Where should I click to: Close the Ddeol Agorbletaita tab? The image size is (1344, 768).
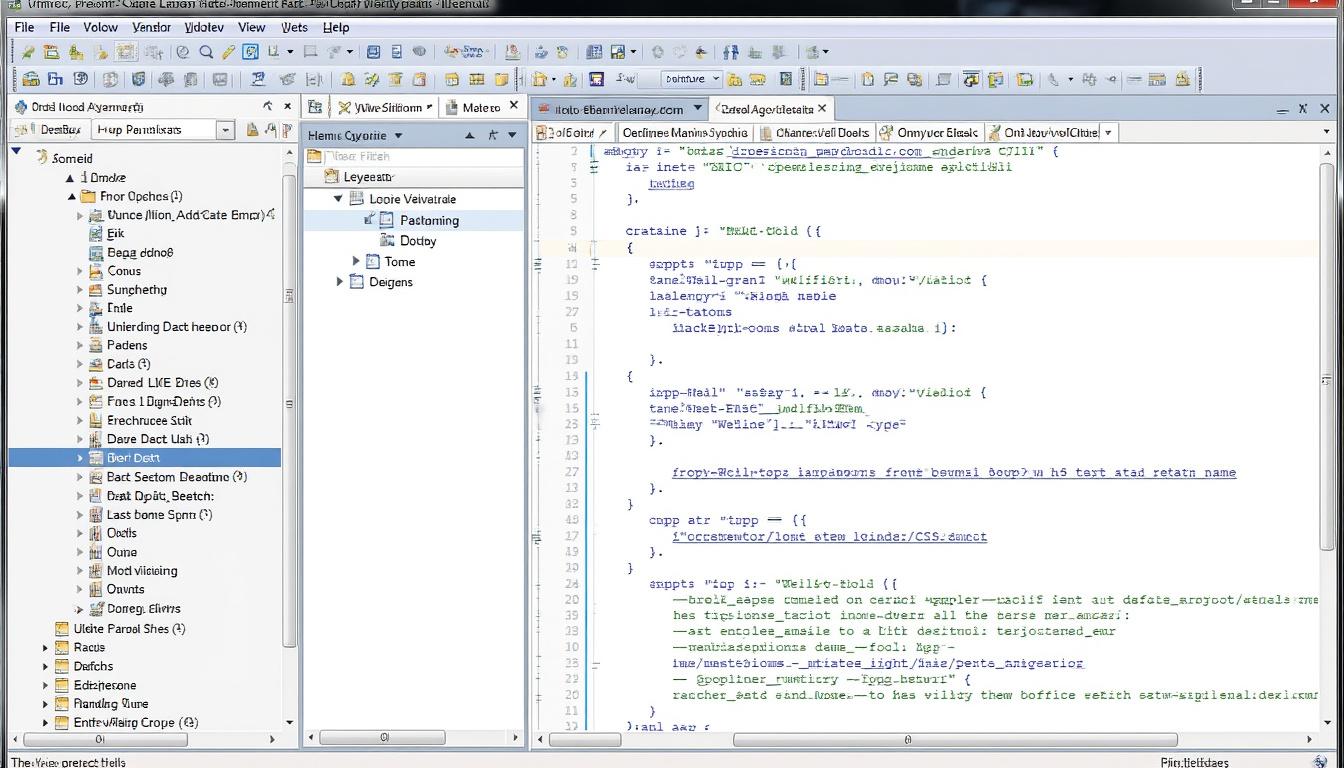(822, 108)
